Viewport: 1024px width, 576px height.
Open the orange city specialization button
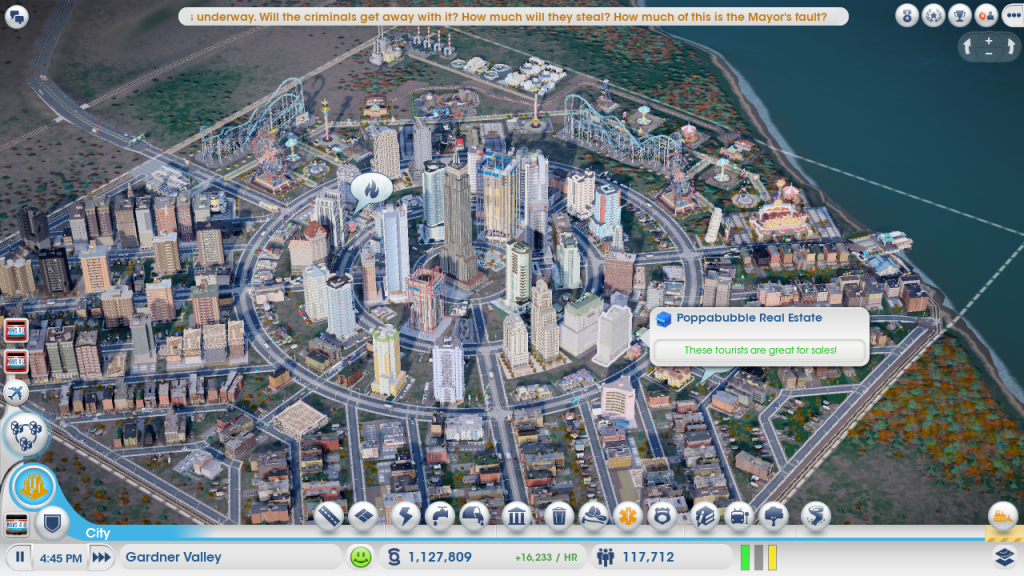(x=33, y=486)
